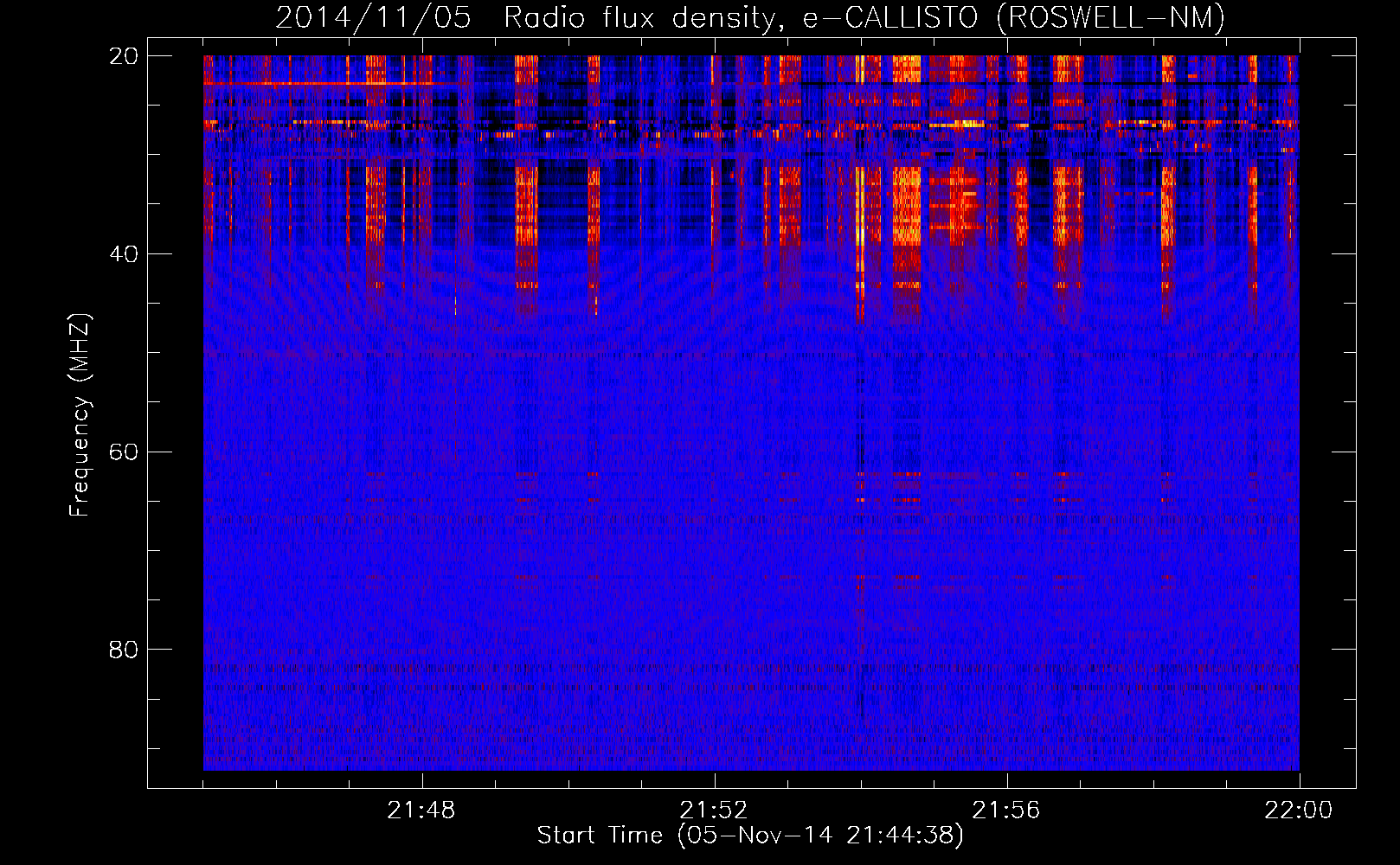Click the 'Frequency (MHZ)' axis label
This screenshot has width=1400, height=865.
coord(79,415)
